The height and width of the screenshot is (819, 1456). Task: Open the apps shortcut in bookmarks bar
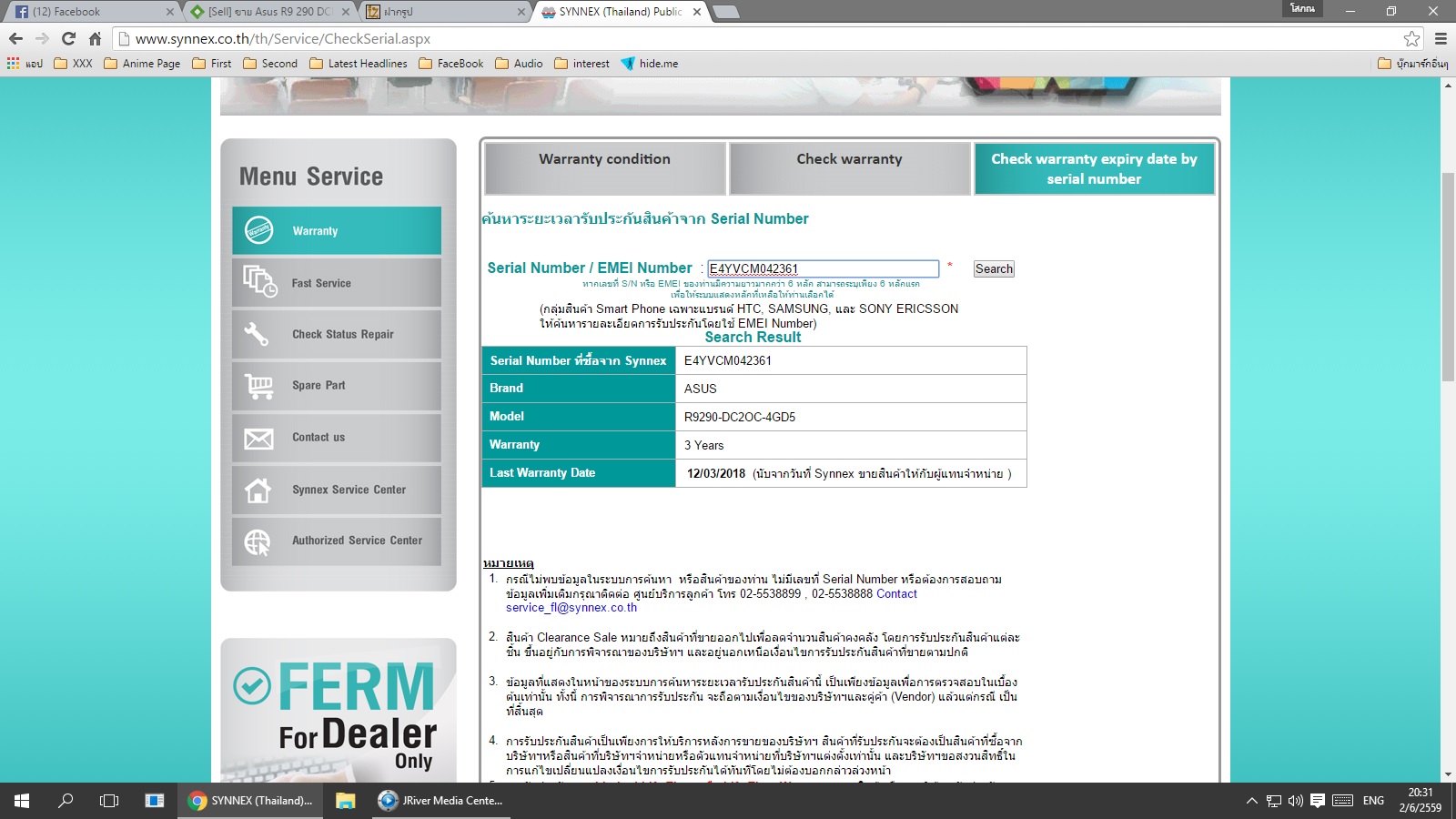coord(25,64)
